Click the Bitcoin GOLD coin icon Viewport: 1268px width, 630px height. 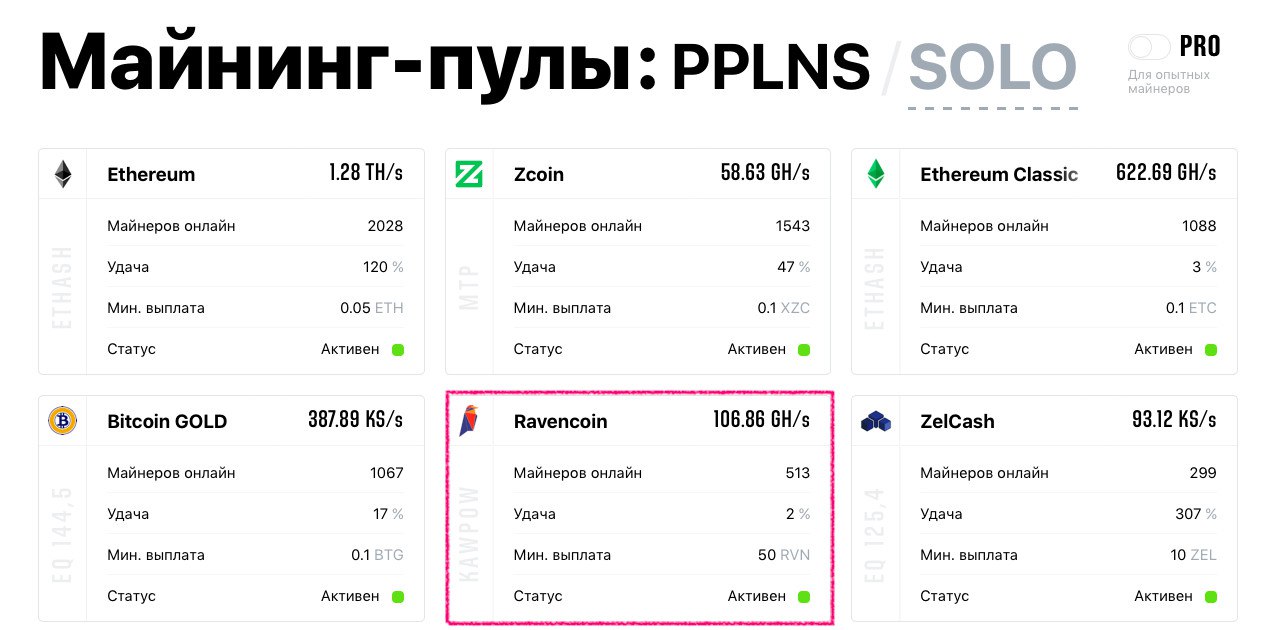[x=62, y=421]
